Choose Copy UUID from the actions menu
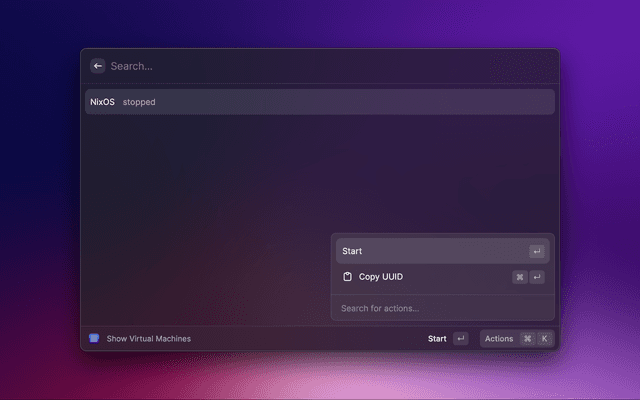640x400 pixels. coord(381,277)
